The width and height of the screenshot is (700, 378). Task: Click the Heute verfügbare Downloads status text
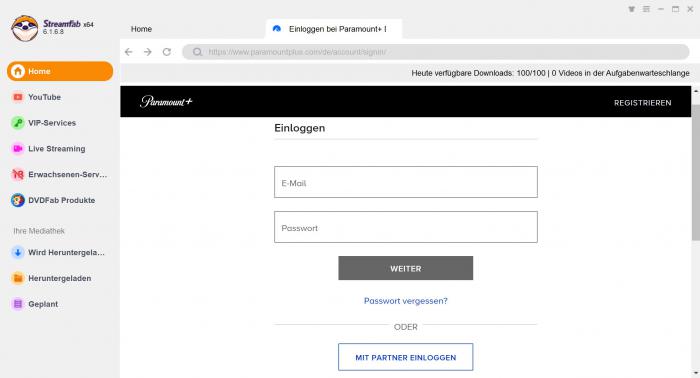pos(550,73)
